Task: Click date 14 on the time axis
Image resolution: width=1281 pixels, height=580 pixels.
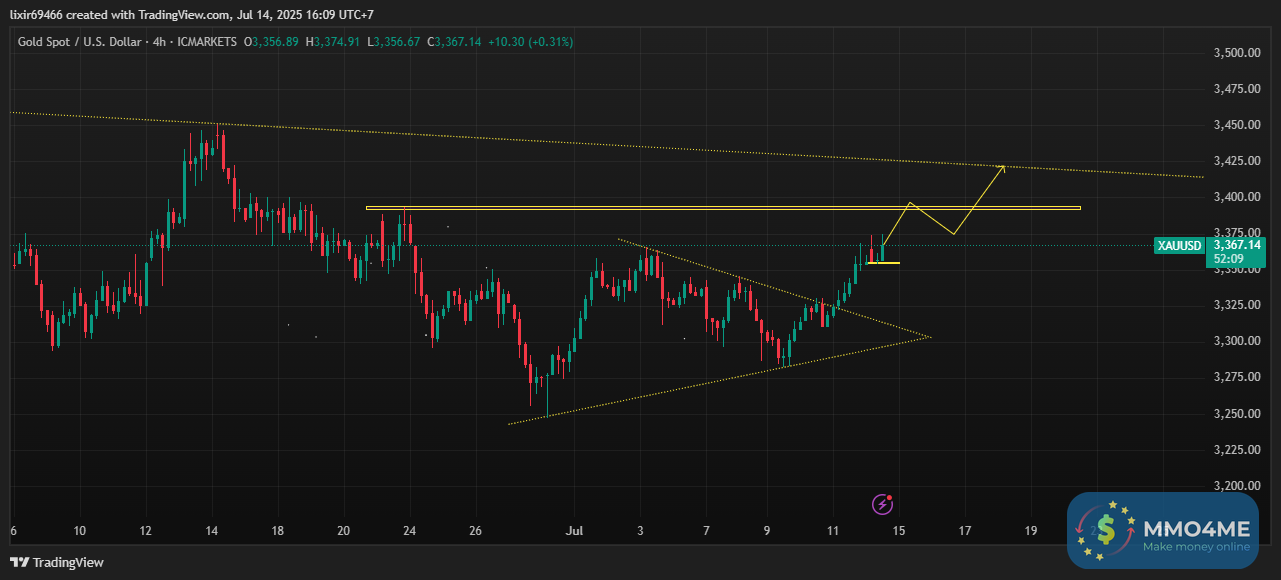Action: pos(212,530)
